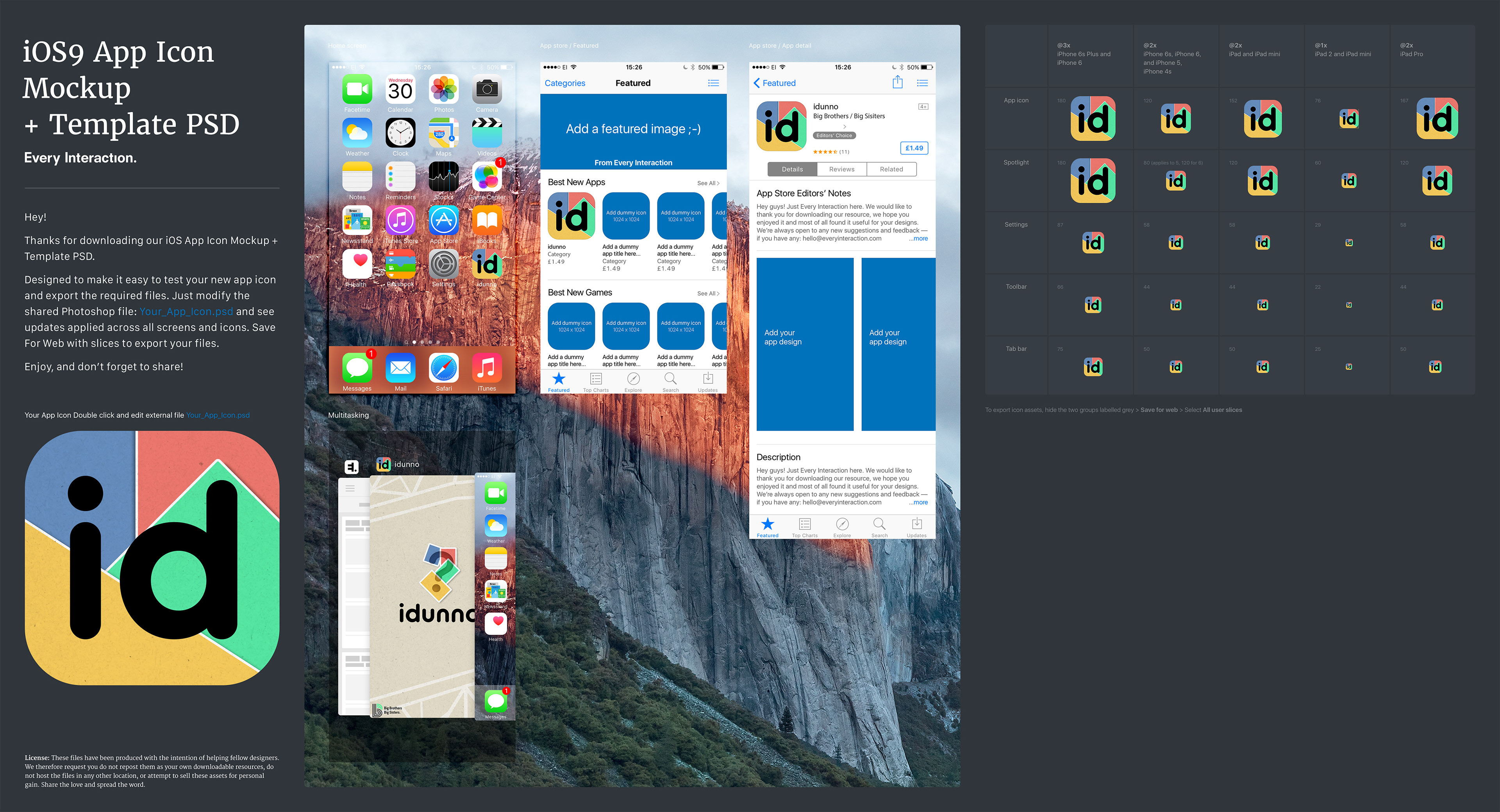
Task: Tap the featured image banner
Action: point(633,132)
